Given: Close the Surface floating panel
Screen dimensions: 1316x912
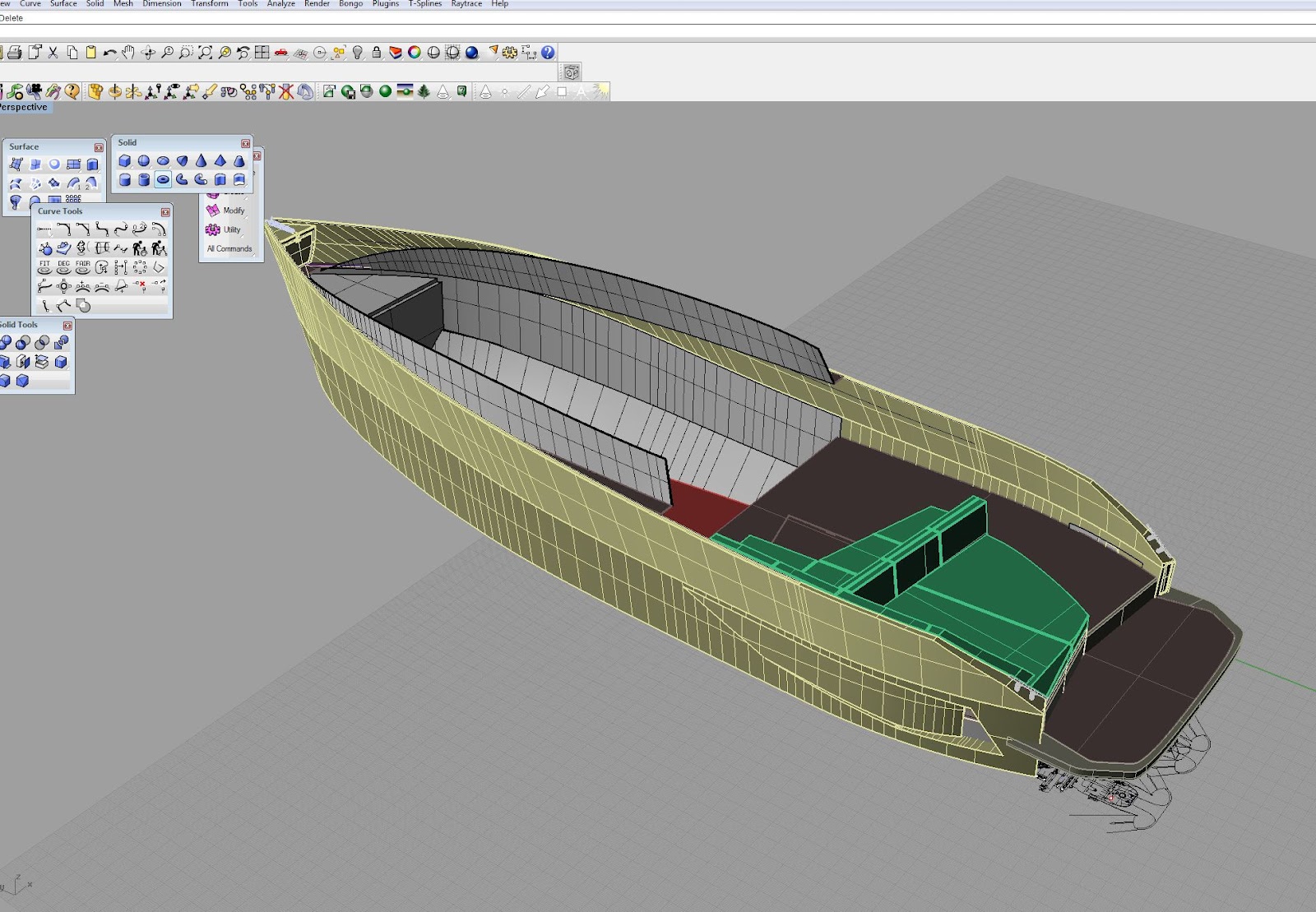Looking at the screenshot, I should point(99,147).
